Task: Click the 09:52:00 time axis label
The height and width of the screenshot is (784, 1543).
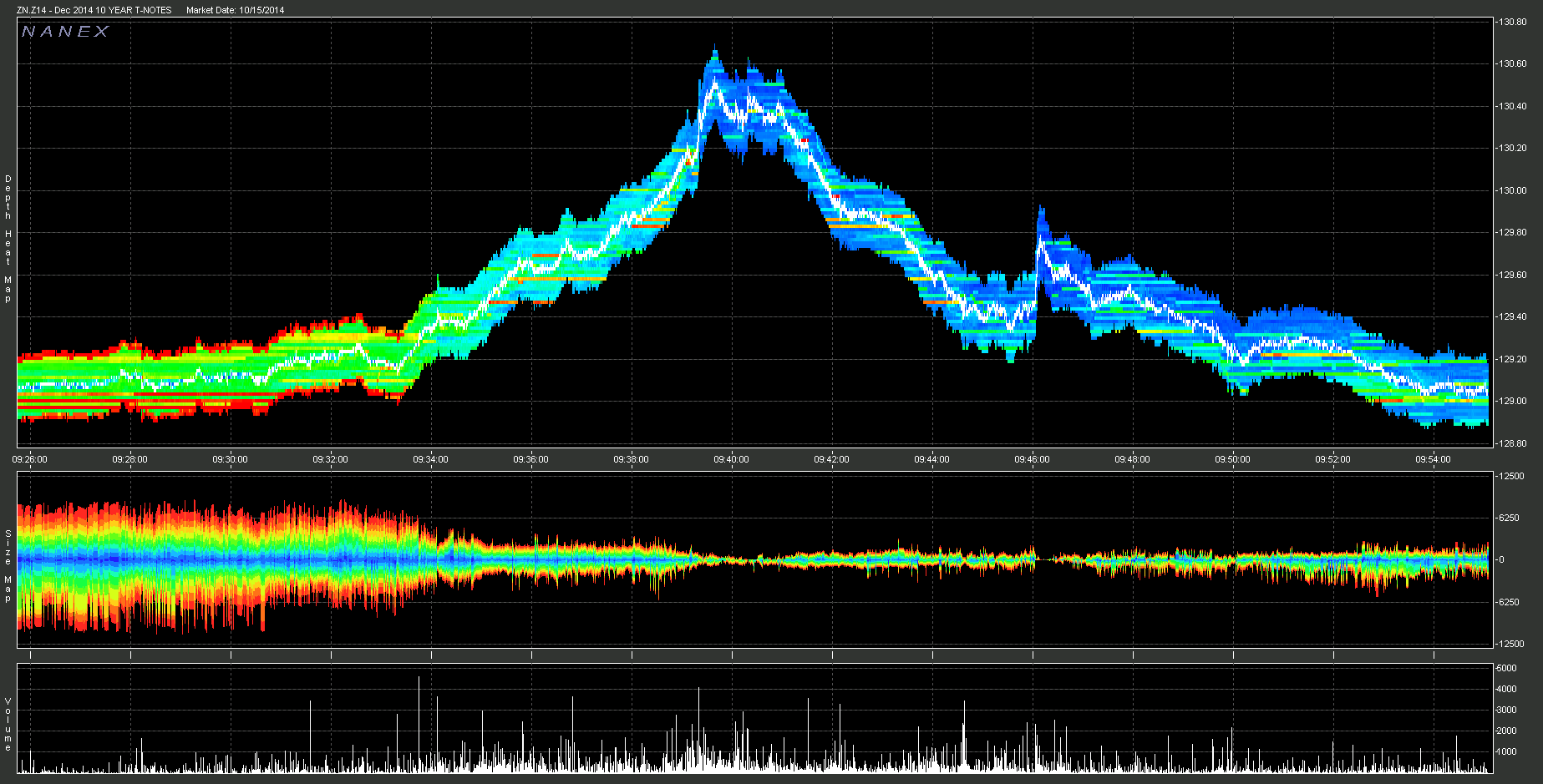Action: click(1332, 459)
